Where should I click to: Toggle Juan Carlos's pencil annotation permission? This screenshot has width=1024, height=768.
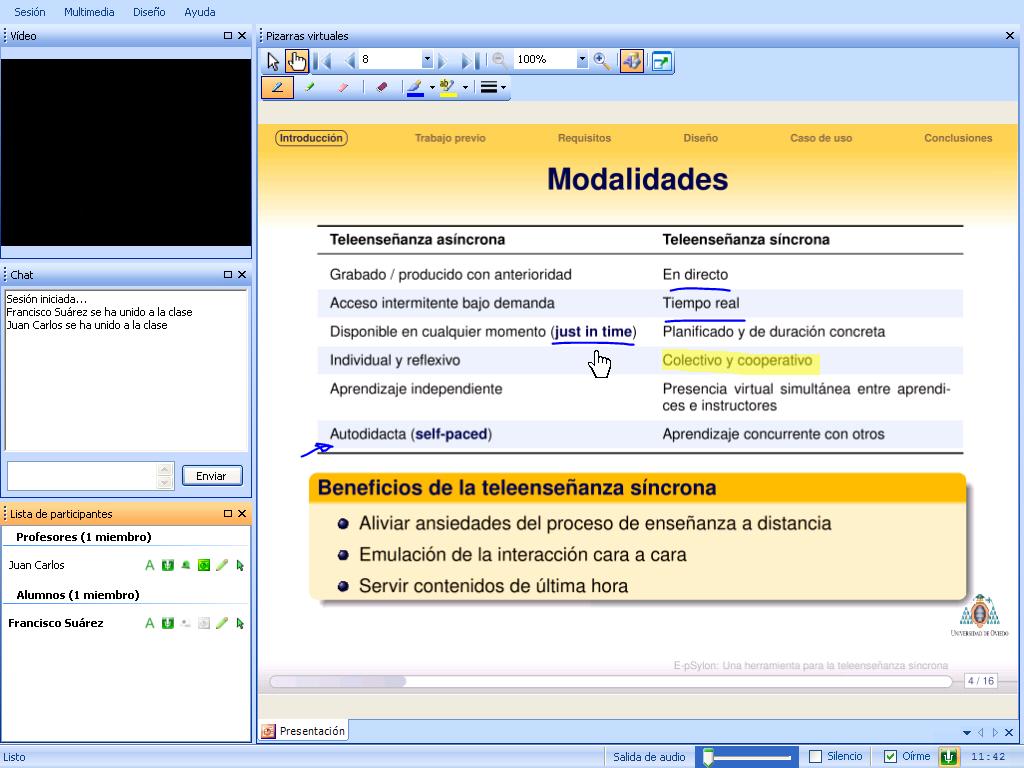tap(222, 566)
